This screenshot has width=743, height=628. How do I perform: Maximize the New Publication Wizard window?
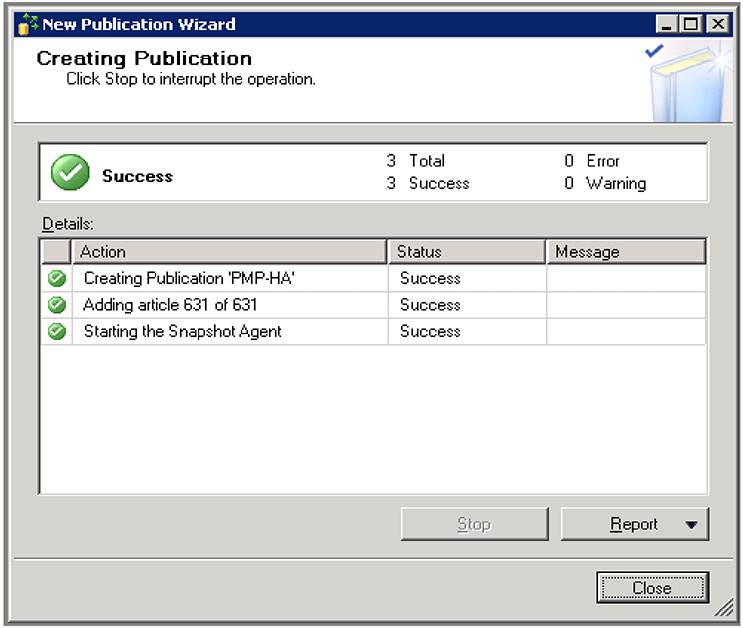pos(690,24)
